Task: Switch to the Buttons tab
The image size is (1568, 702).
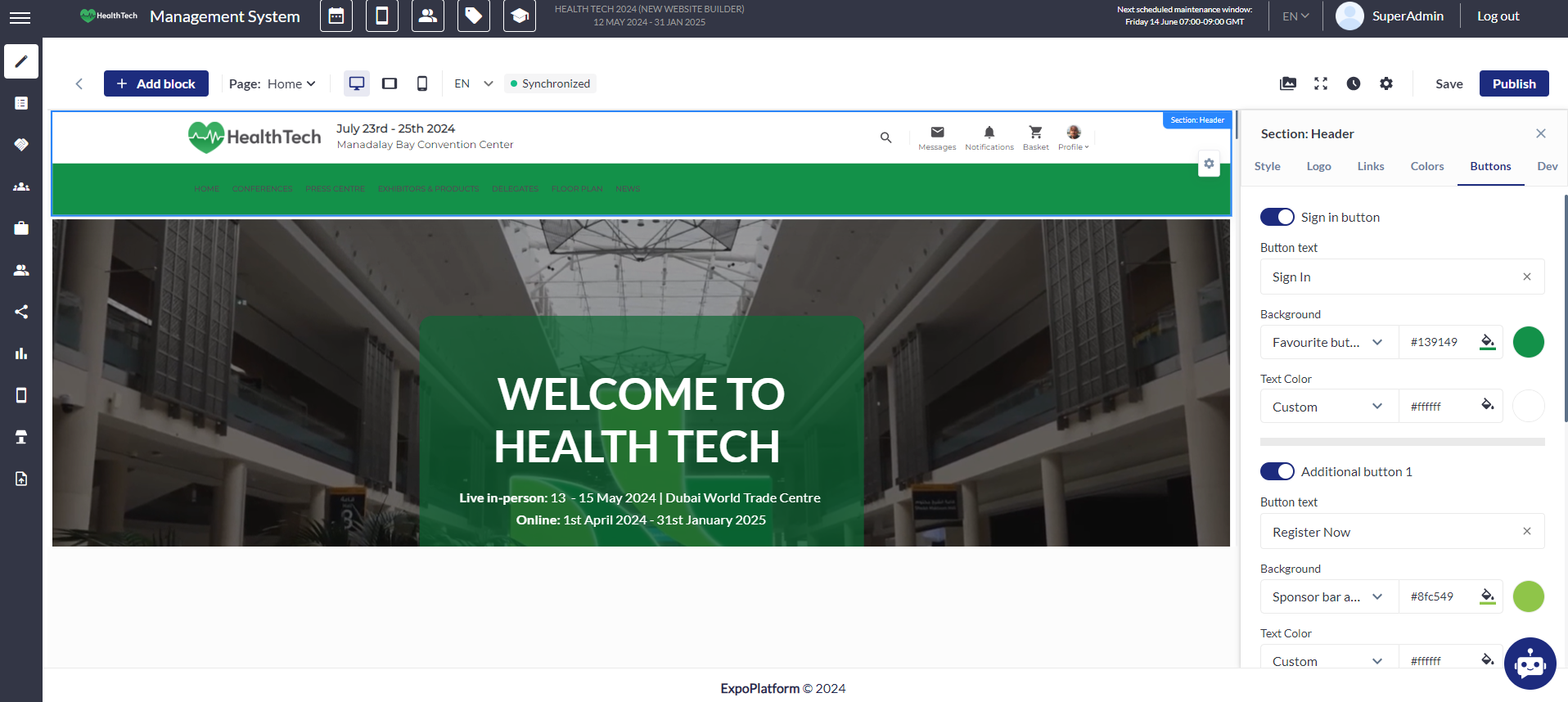Action: (1490, 166)
